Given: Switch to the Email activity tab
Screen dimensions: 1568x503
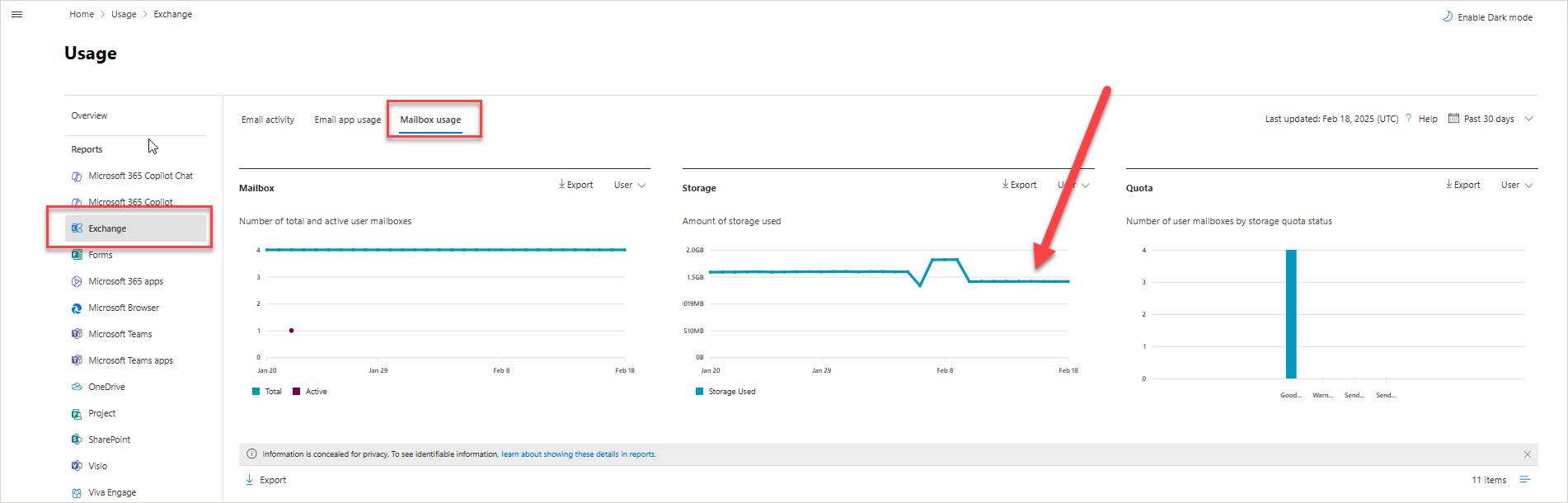Looking at the screenshot, I should coord(268,120).
